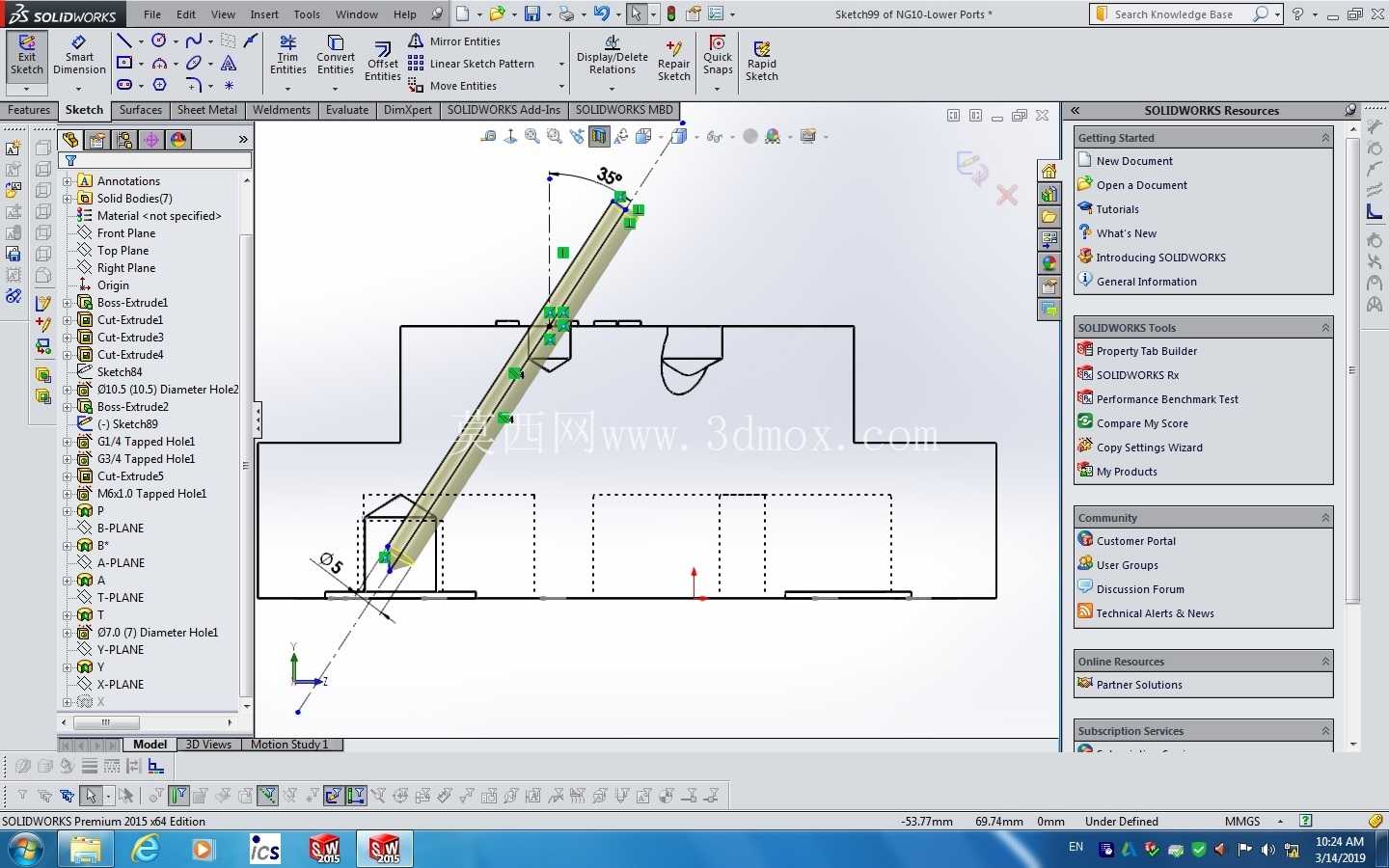Select the Offset Entities tool
The image size is (1389, 868).
point(383,62)
